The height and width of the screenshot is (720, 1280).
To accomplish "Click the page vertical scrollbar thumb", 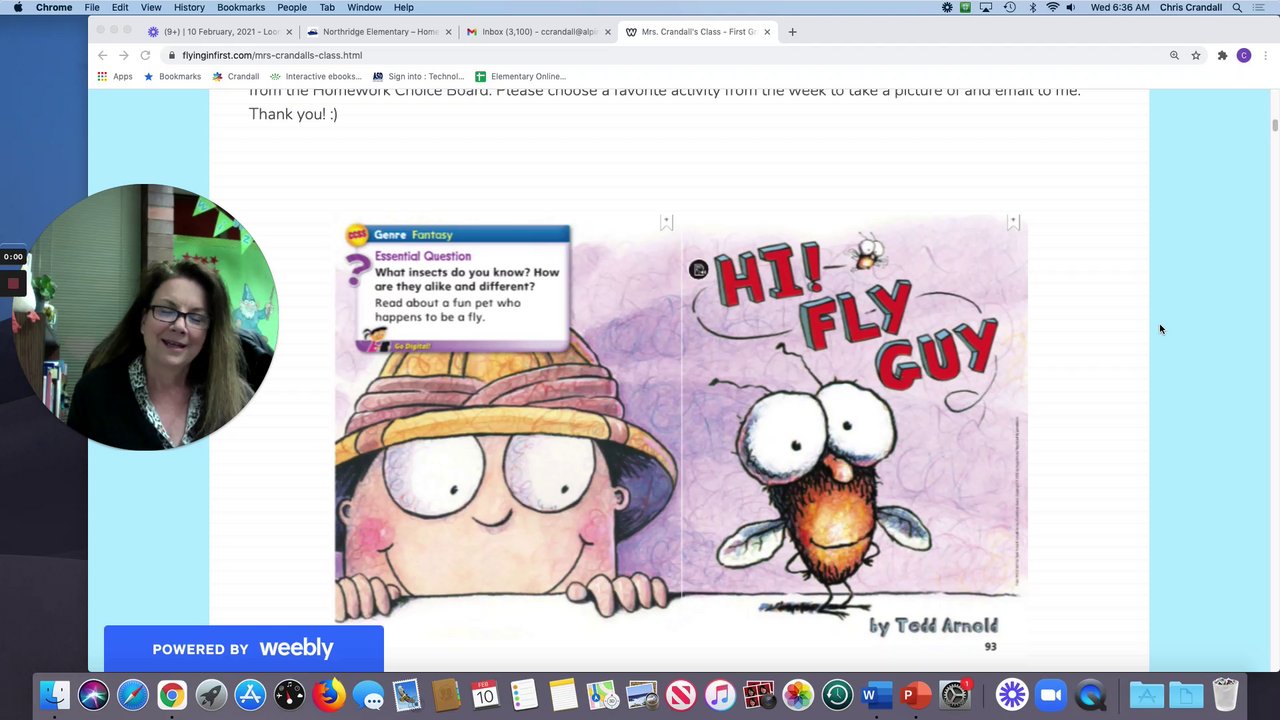I will click(x=1275, y=125).
